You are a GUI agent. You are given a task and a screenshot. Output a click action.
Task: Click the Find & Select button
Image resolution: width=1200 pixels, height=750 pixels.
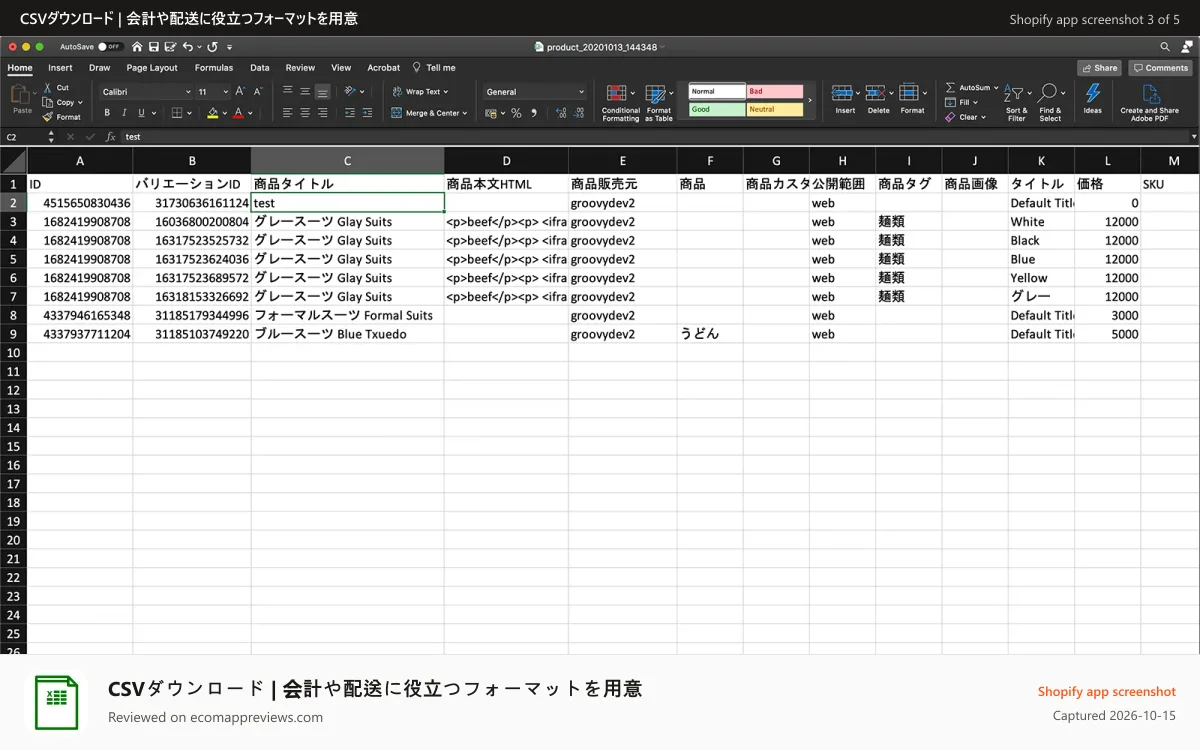1050,102
